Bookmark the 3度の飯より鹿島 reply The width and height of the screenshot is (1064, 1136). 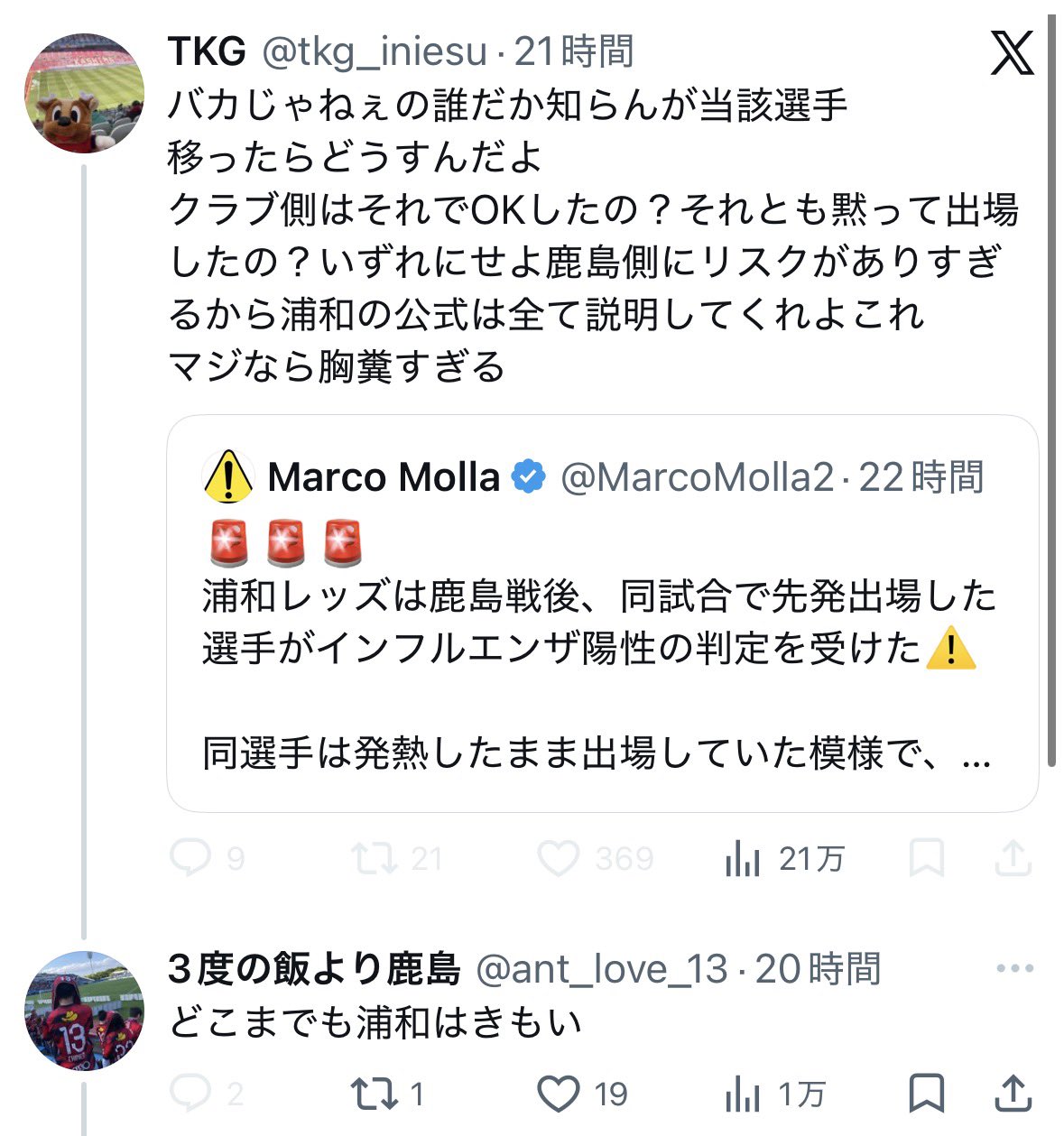click(x=926, y=1094)
